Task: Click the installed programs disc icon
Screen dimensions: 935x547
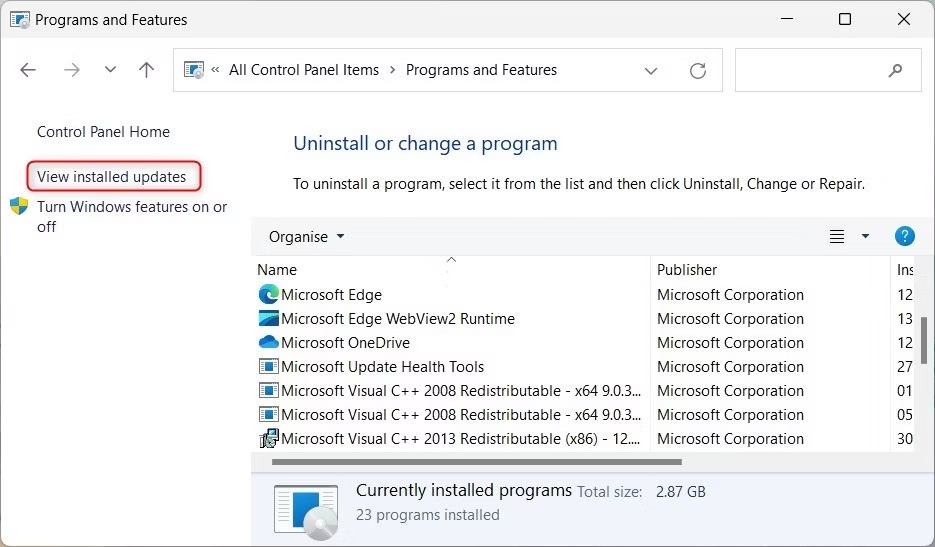Action: [x=306, y=512]
